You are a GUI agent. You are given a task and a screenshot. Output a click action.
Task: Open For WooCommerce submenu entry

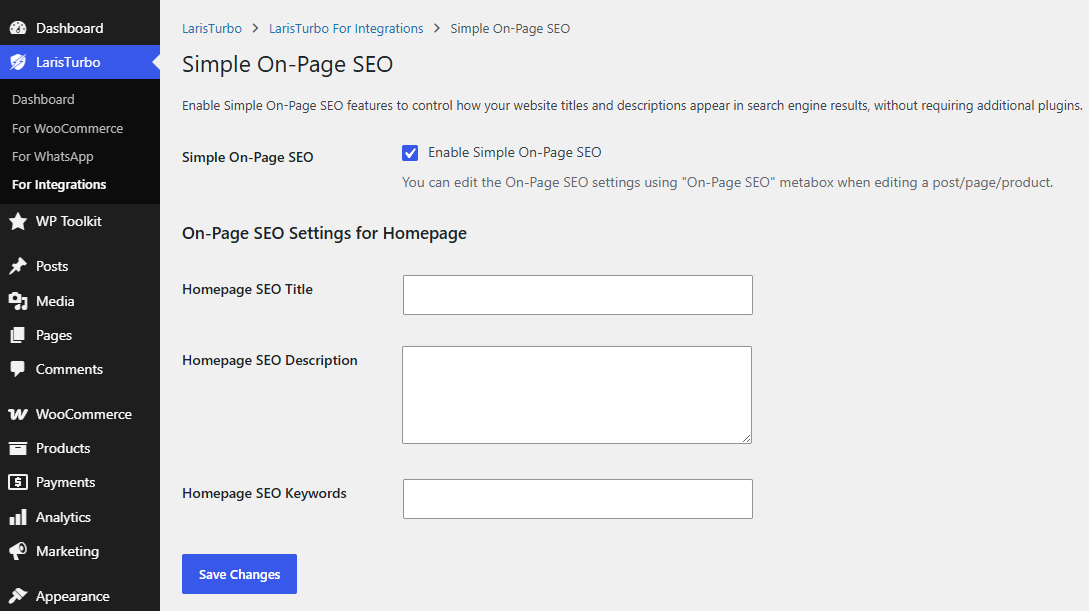(67, 128)
